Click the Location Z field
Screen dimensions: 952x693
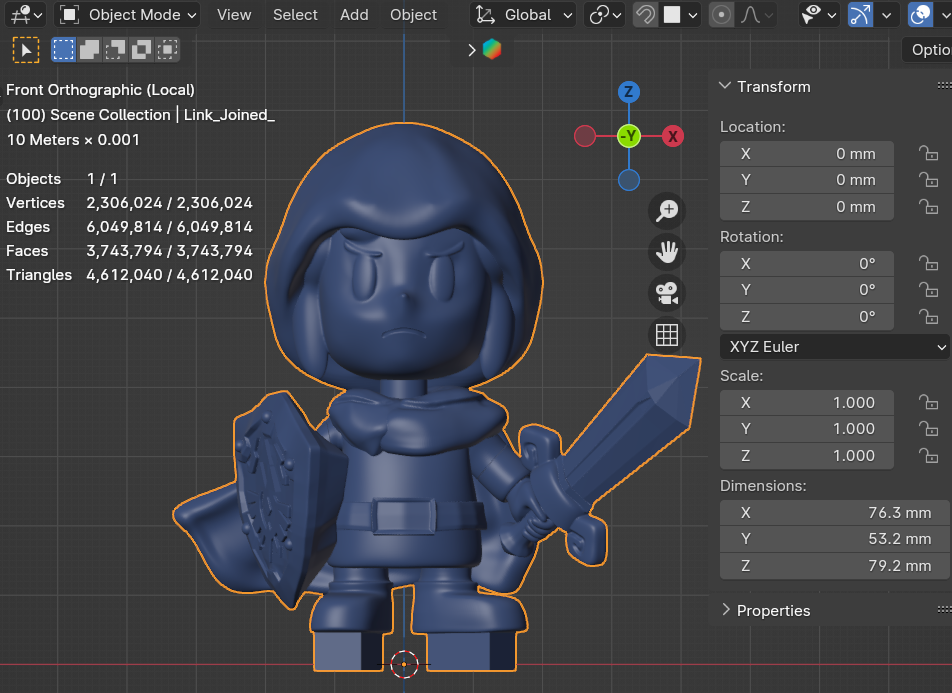[806, 207]
